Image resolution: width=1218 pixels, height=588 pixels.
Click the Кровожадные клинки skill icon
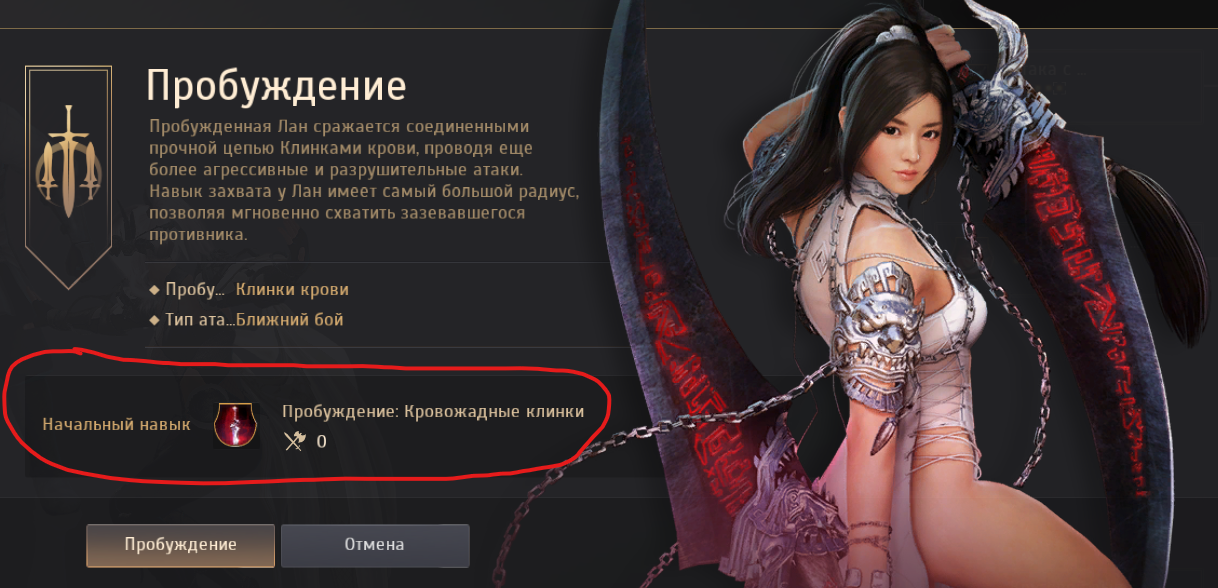[237, 425]
